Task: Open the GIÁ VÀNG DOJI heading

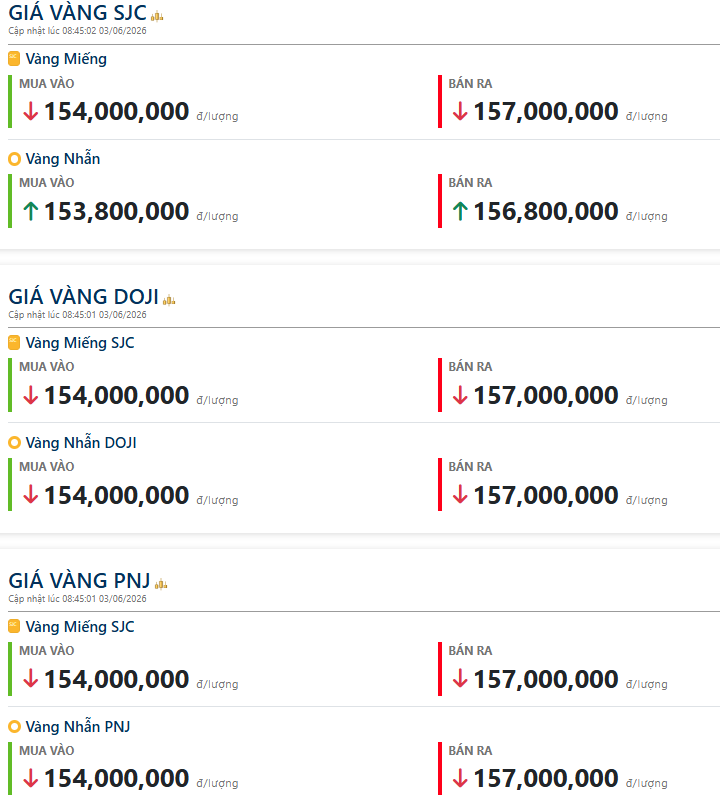Action: click(x=83, y=297)
